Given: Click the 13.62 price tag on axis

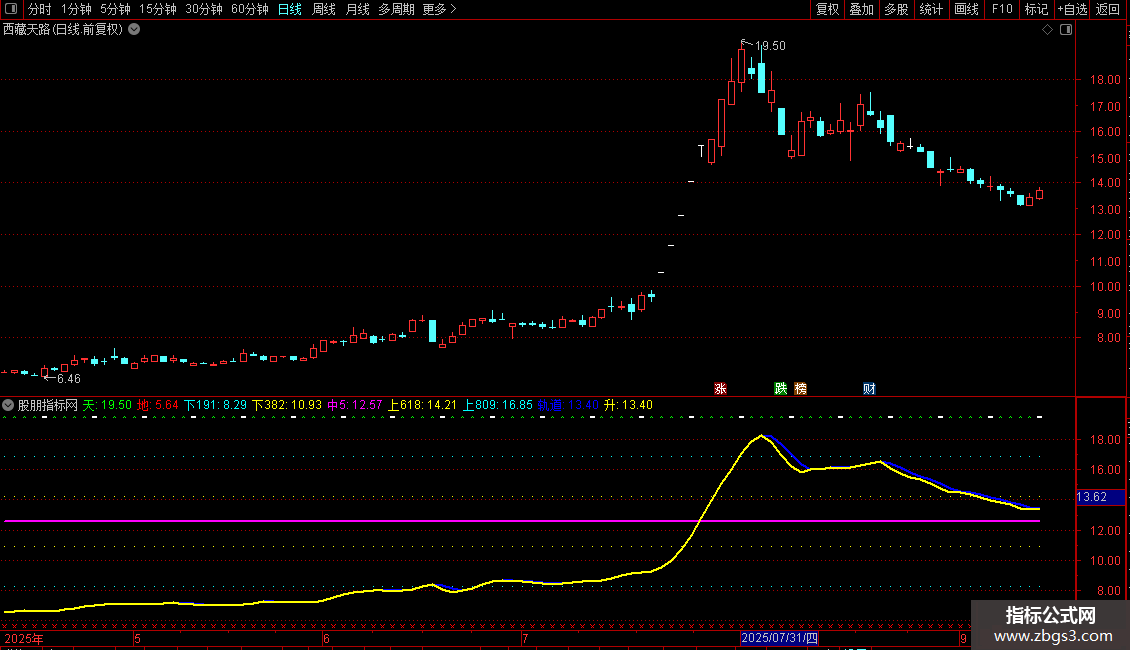Looking at the screenshot, I should [x=1100, y=497].
